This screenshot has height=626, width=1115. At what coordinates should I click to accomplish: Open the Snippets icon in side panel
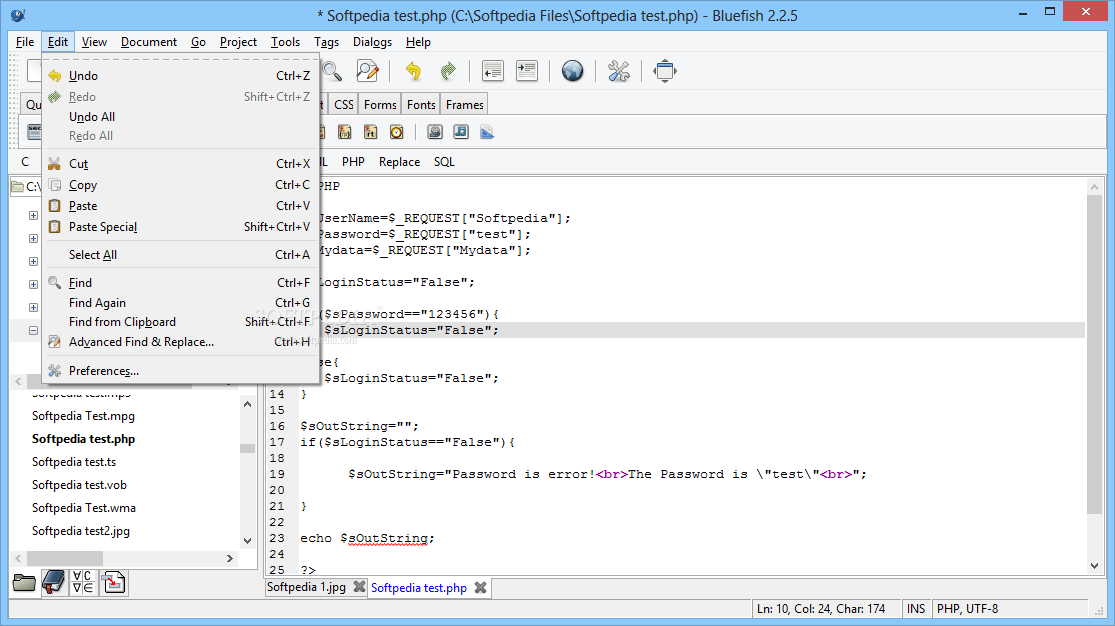113,583
